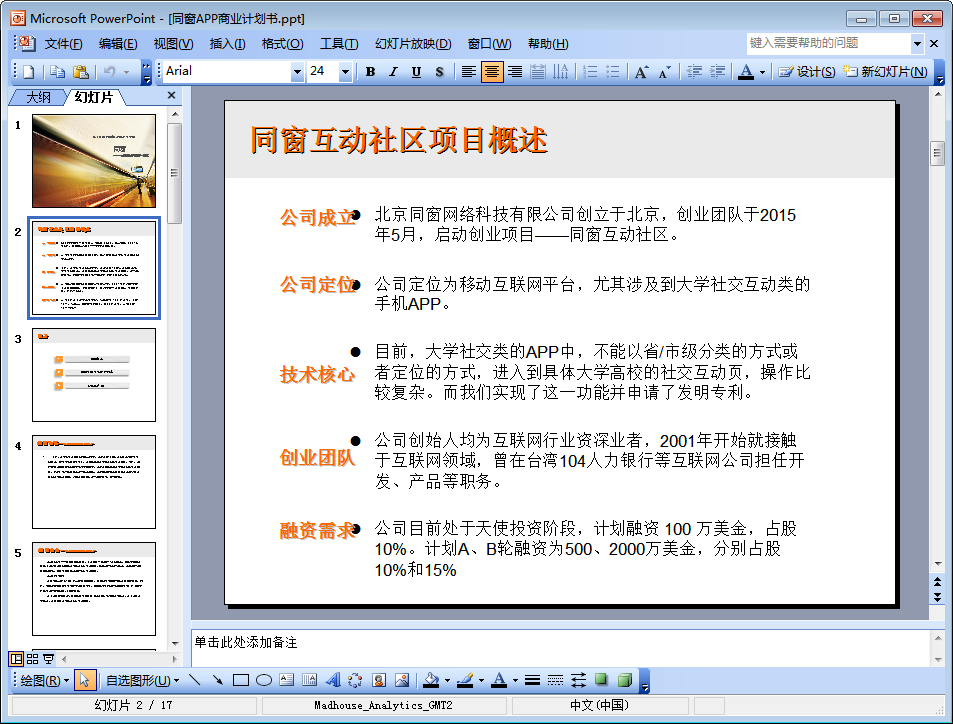Close the slide thumbnail pane
This screenshot has width=953, height=724.
point(171,95)
